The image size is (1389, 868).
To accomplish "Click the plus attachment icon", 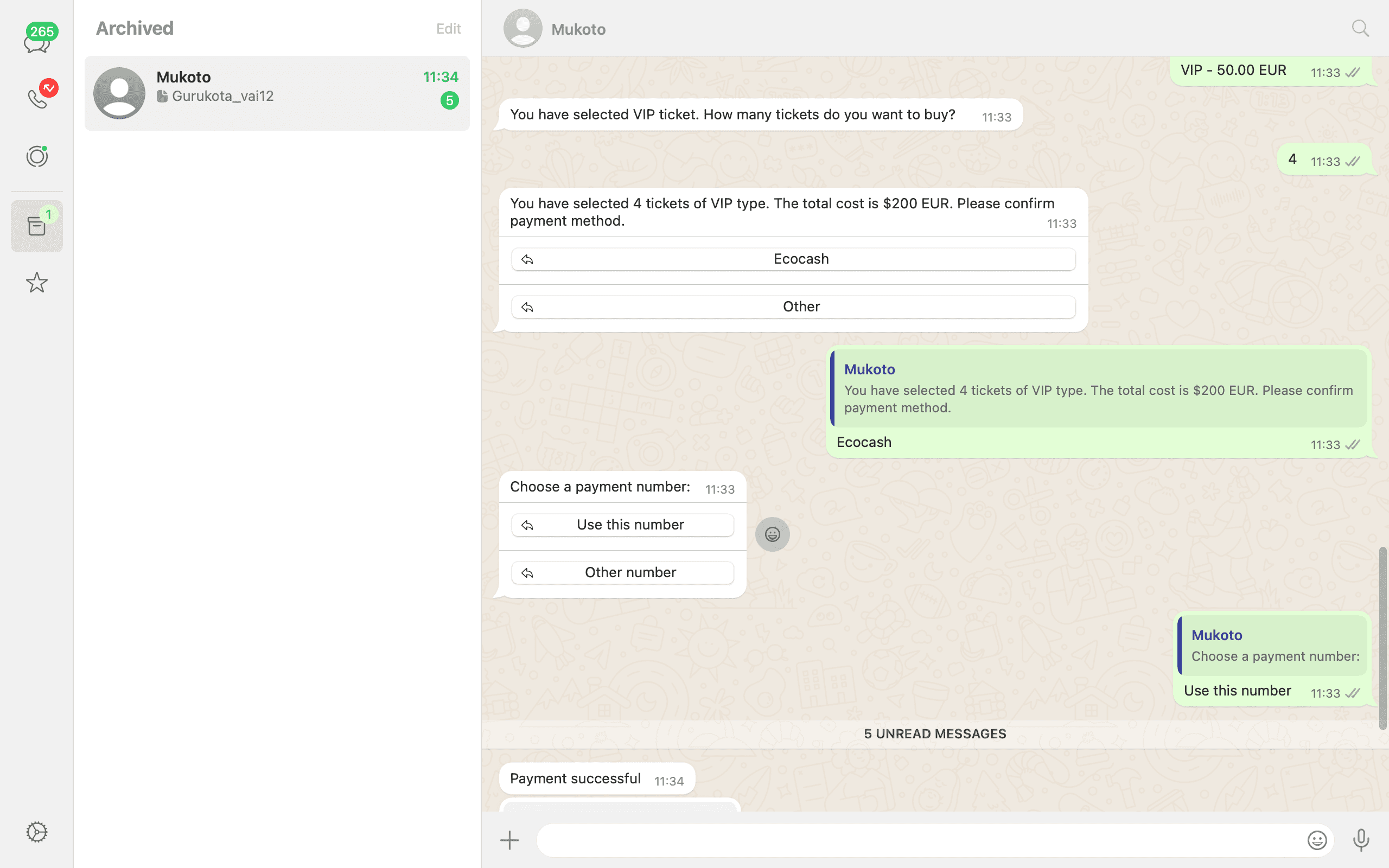I will (509, 840).
